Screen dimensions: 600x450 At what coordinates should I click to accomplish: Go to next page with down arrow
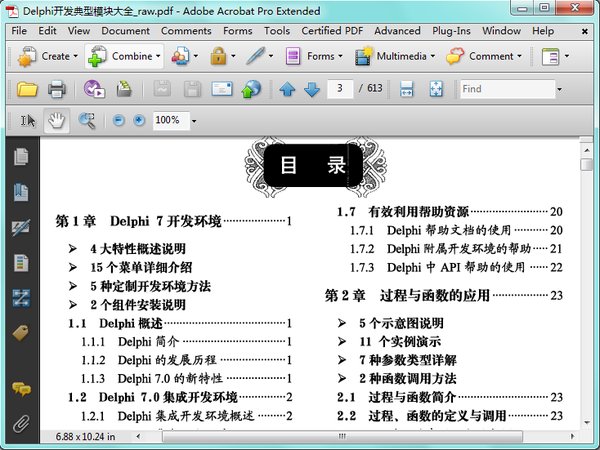point(312,89)
